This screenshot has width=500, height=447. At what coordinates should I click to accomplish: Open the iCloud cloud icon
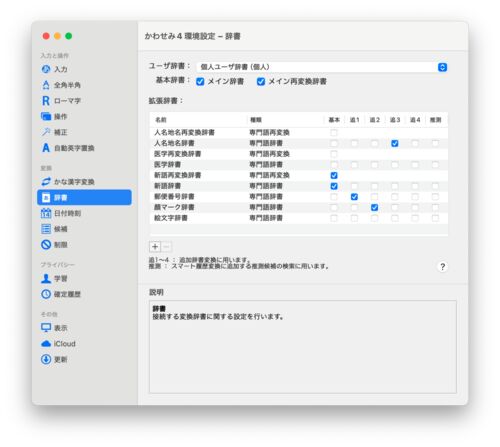coord(46,344)
